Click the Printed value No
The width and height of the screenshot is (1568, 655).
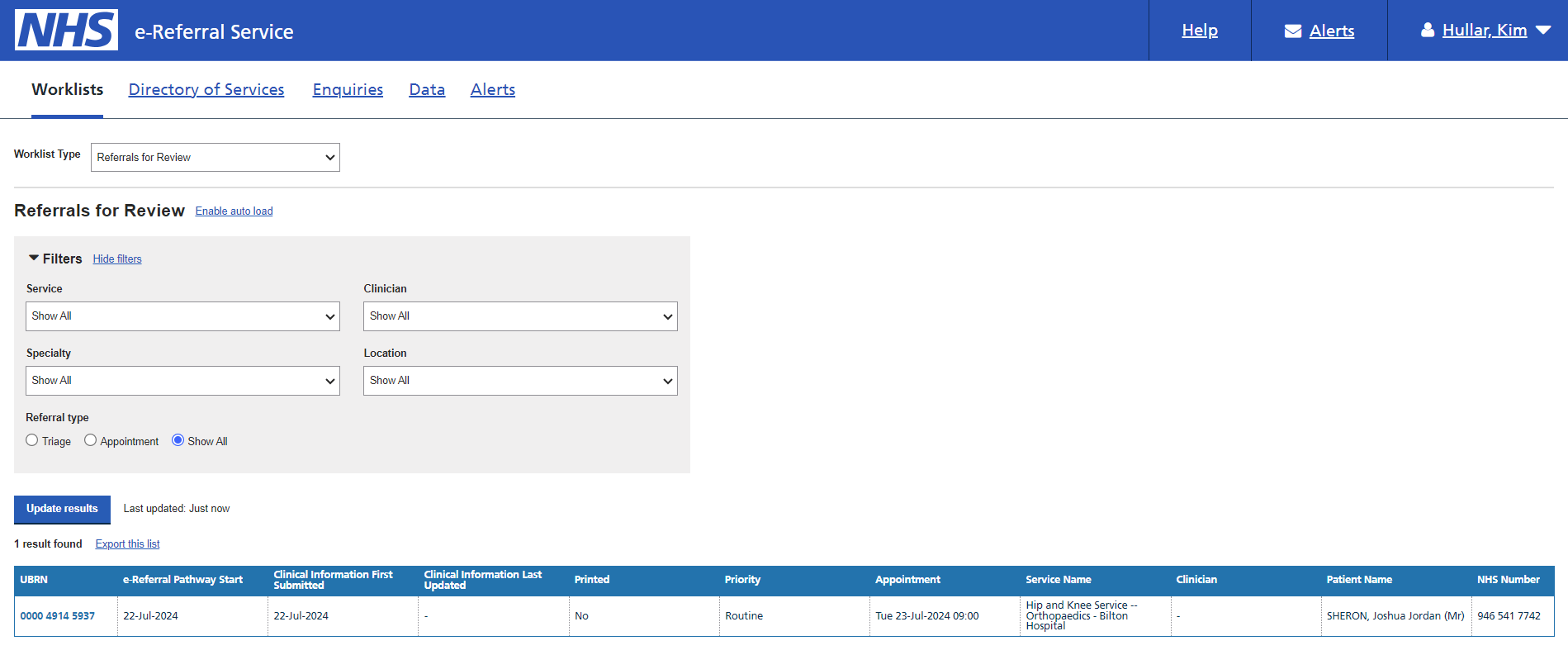coord(581,616)
